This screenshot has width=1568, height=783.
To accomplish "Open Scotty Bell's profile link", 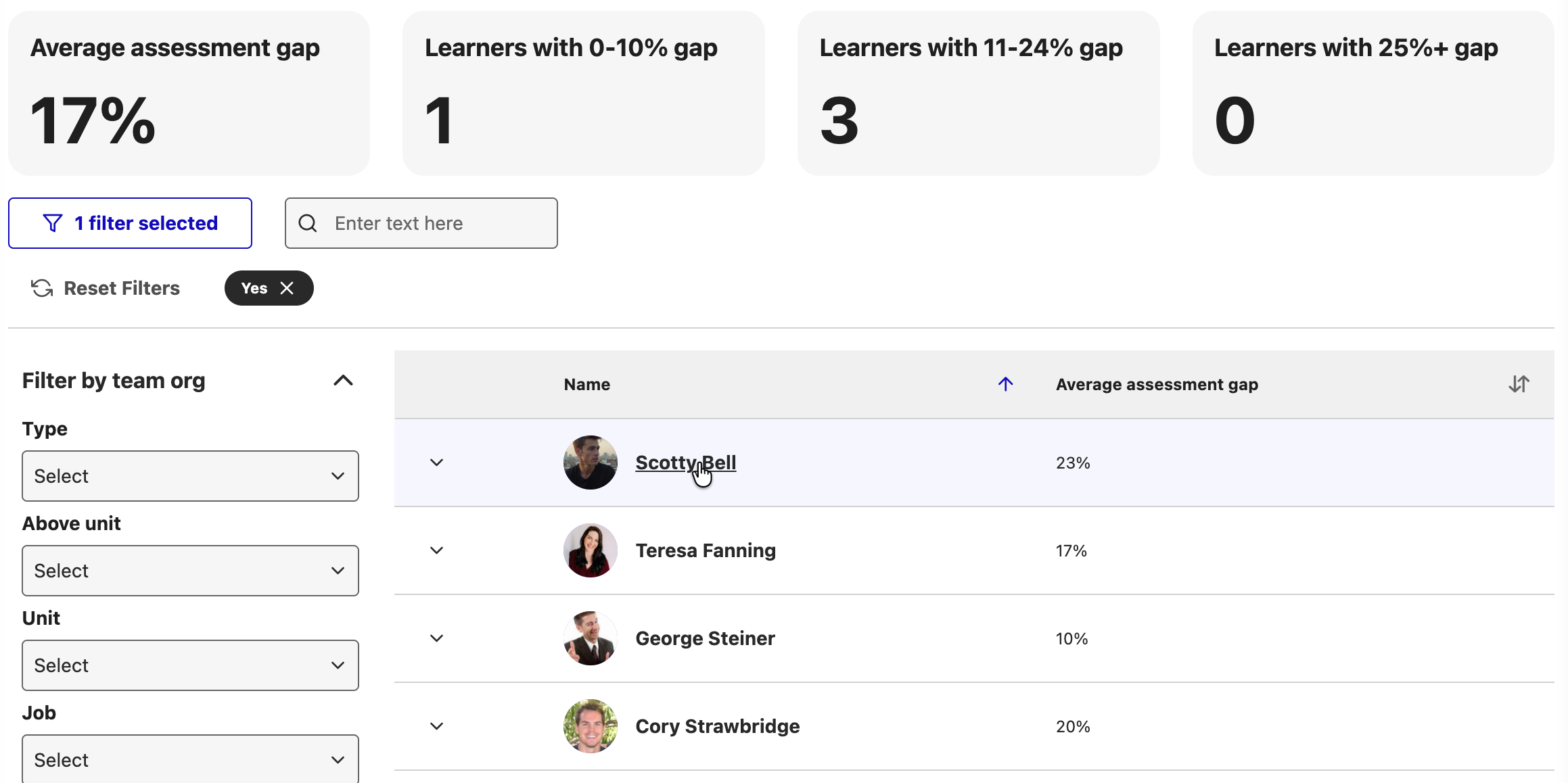I will pos(686,462).
